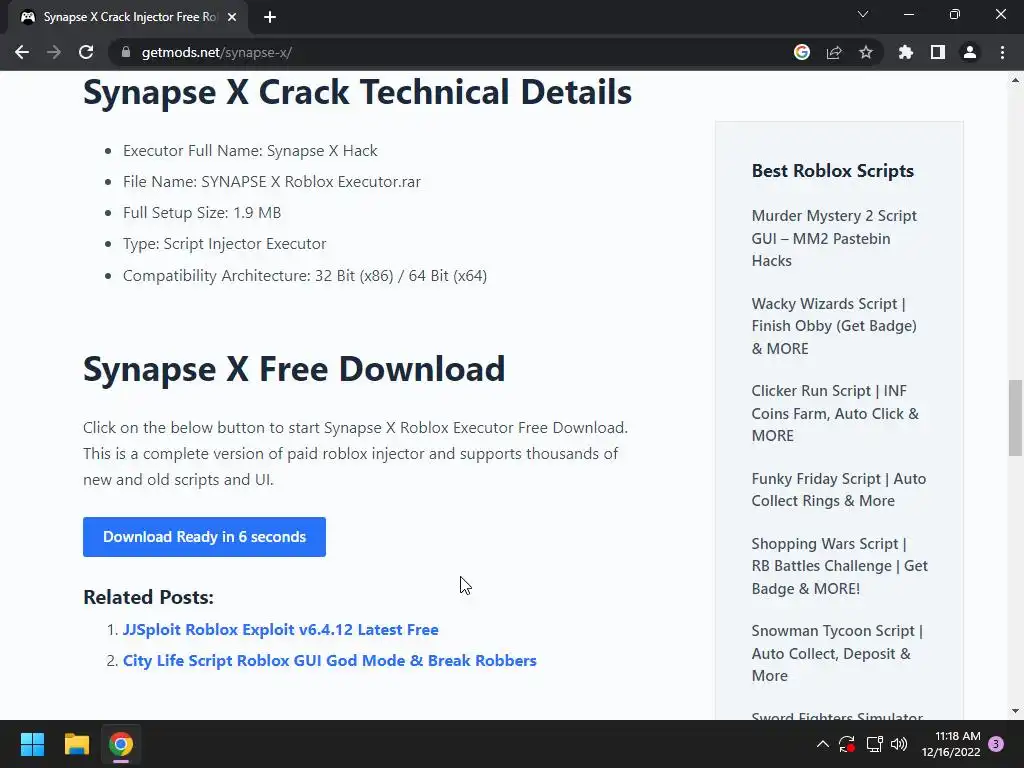Close the Synapse X Crack Injector tab
1024x768 pixels.
tap(232, 18)
